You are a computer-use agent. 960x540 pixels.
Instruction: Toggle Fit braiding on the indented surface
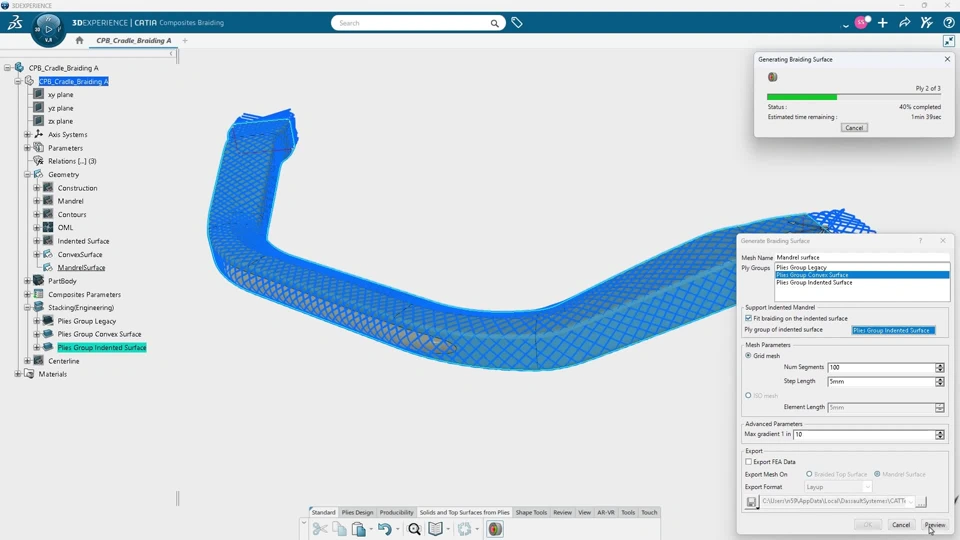[748, 318]
